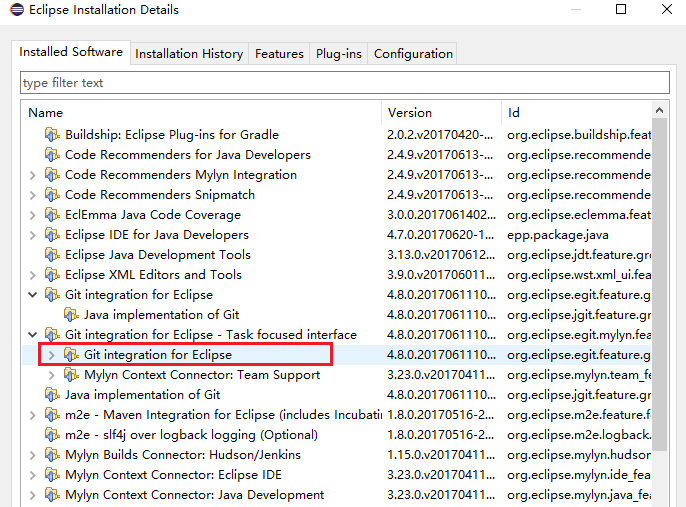Select Id cell org.eclipse.eclemma.feat

(x=579, y=215)
